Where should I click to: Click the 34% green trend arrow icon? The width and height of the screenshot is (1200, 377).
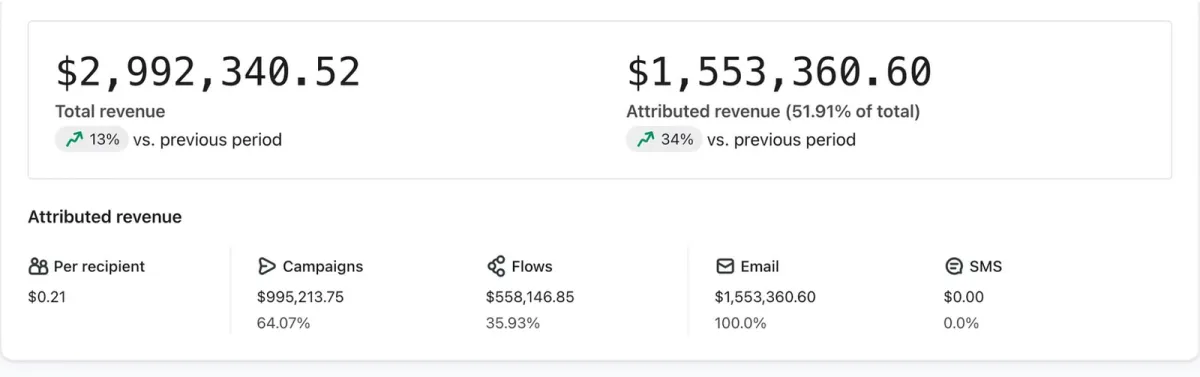(644, 140)
